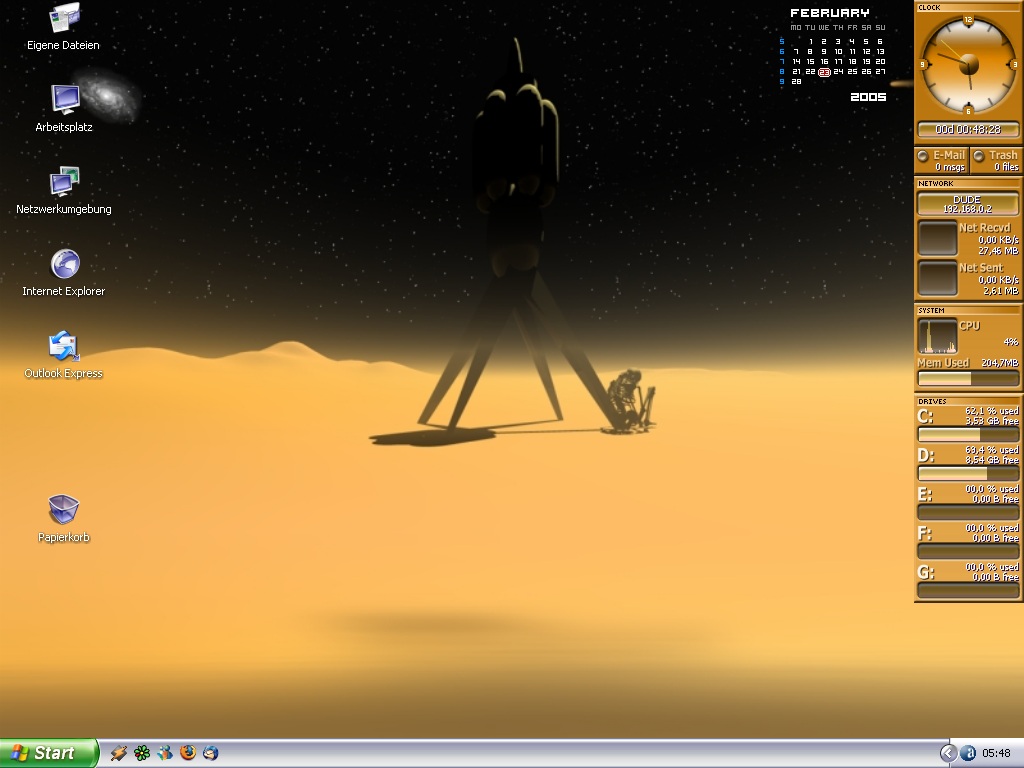Click drive C: usage bar
The height and width of the screenshot is (768, 1024).
(x=968, y=434)
